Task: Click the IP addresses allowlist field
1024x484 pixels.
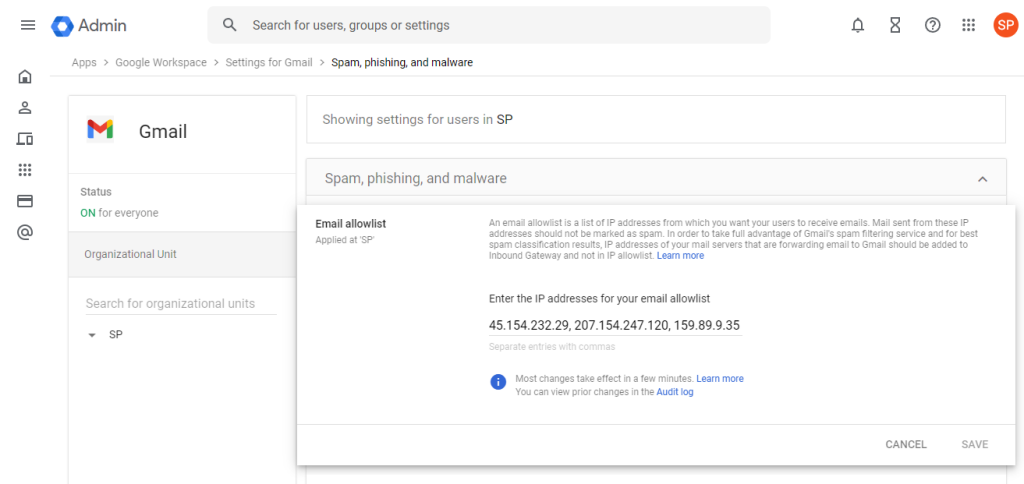Action: 614,325
